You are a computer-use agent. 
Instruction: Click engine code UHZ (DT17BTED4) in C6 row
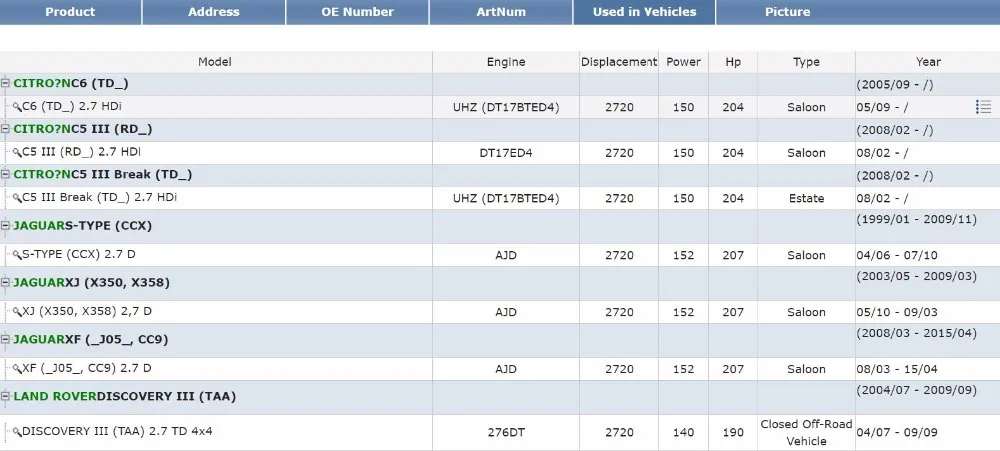pos(506,108)
